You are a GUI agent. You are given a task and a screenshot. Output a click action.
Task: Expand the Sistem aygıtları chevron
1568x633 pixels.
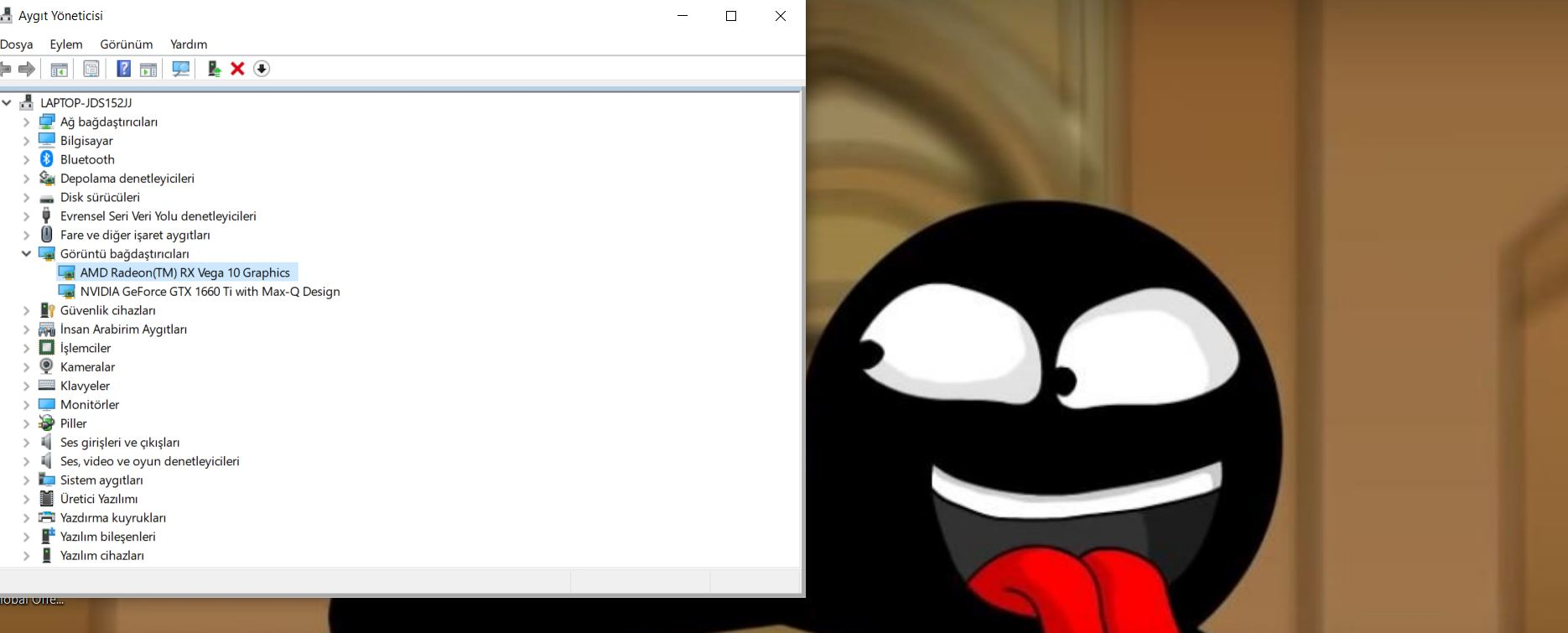(26, 480)
